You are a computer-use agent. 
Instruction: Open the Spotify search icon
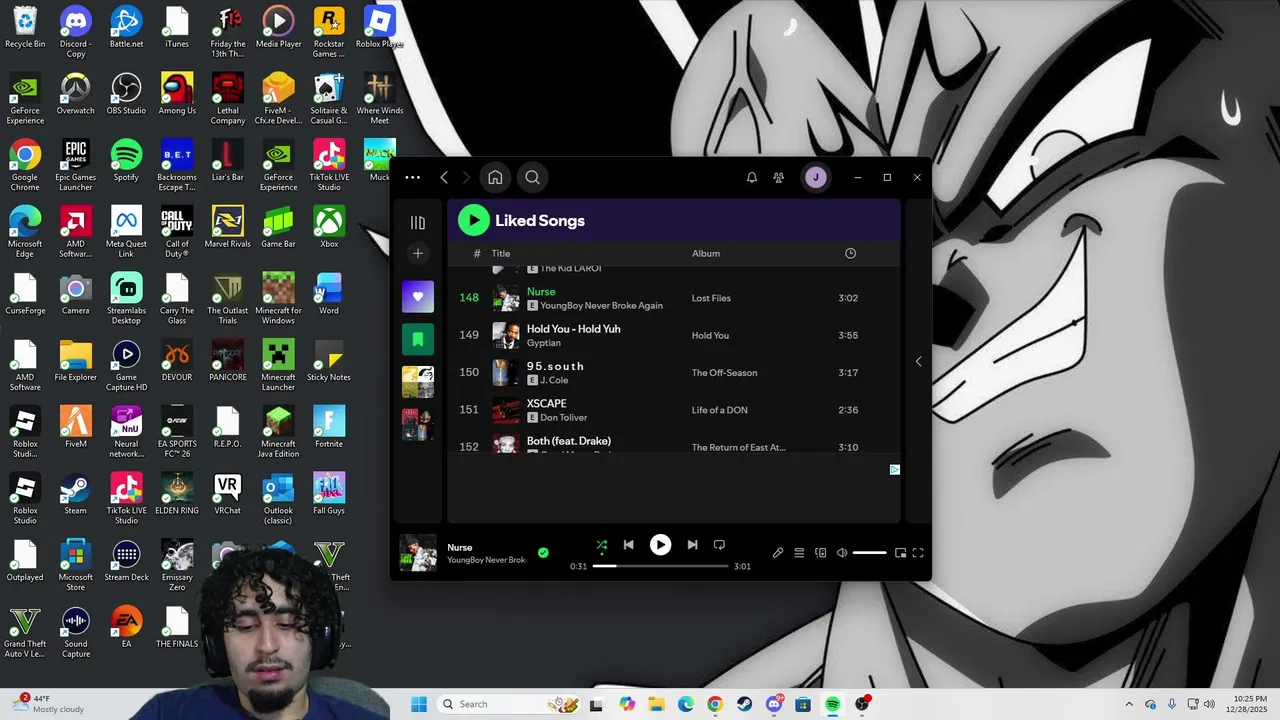click(532, 178)
